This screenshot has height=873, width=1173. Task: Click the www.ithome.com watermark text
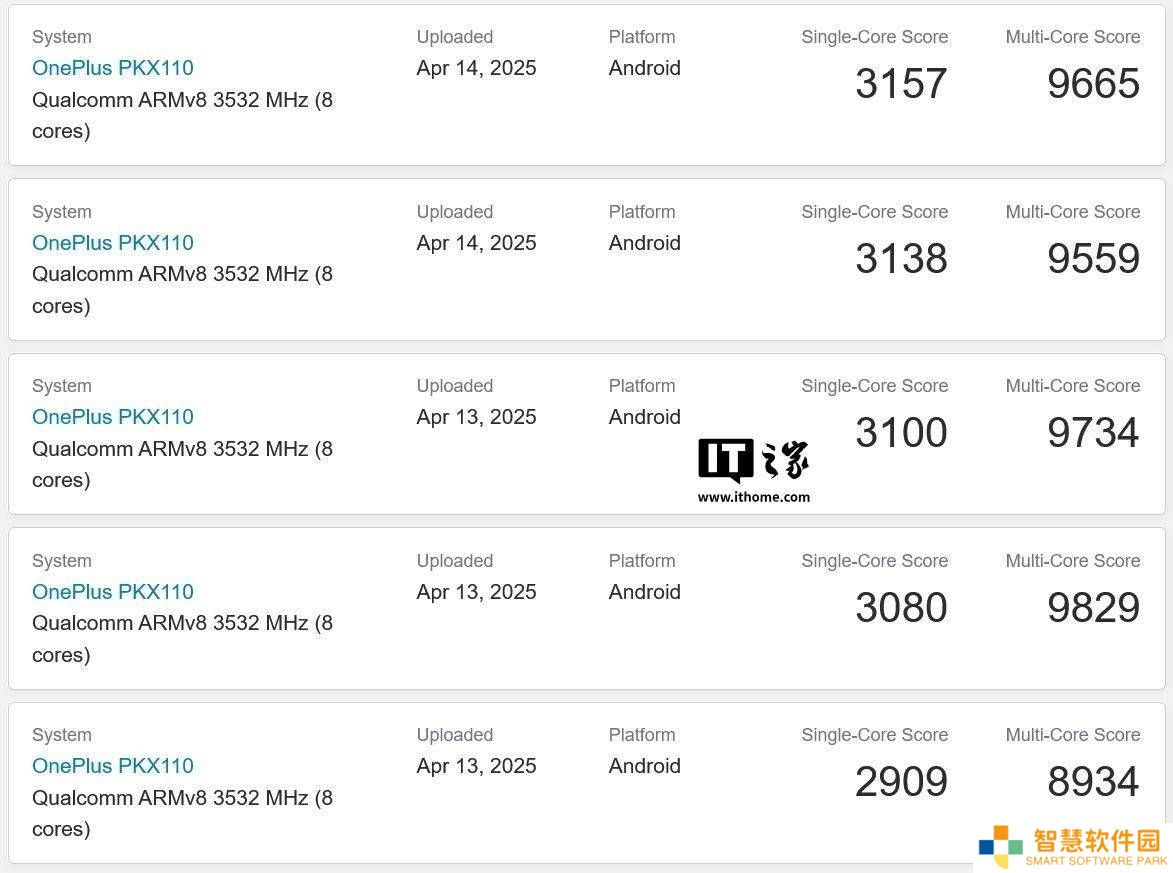[753, 497]
